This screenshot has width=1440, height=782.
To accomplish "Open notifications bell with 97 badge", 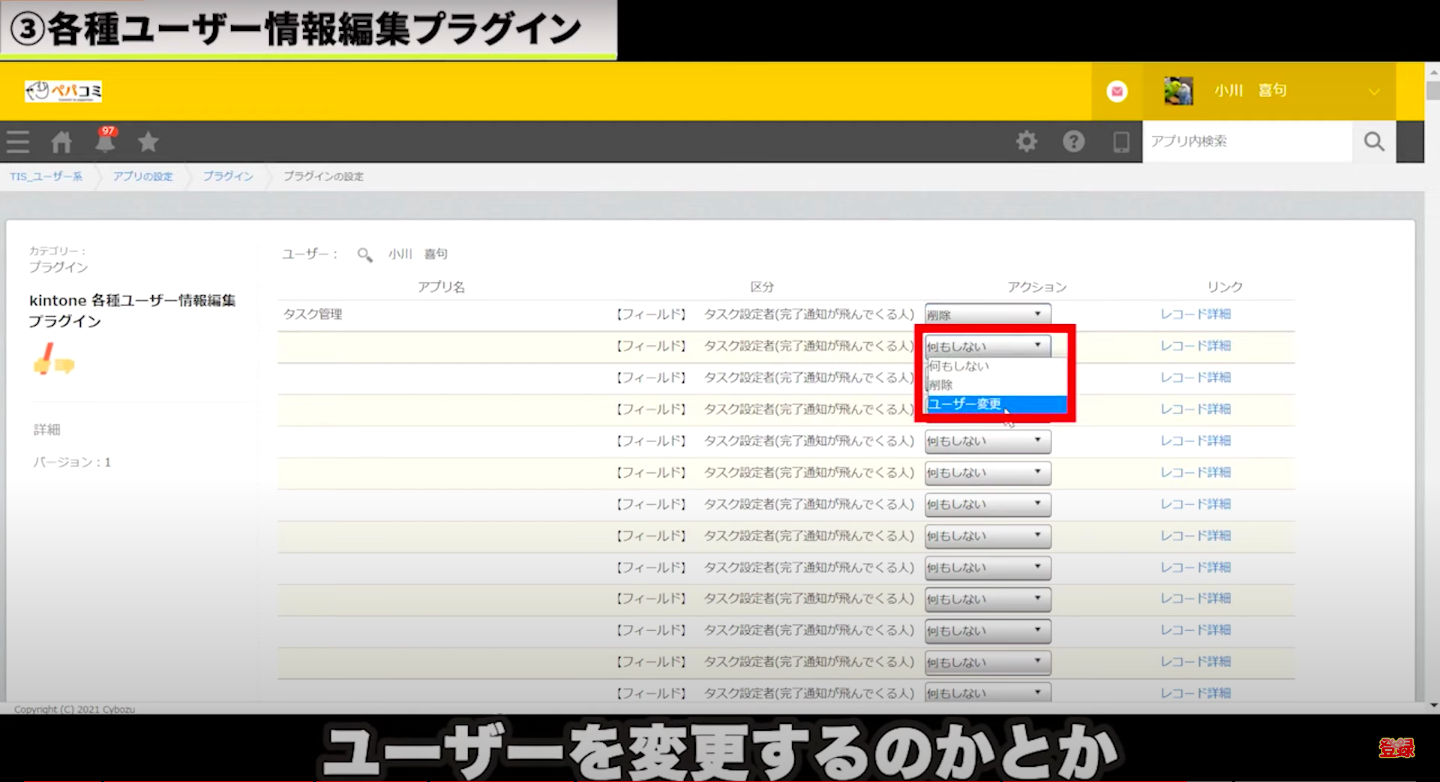I will pos(105,142).
